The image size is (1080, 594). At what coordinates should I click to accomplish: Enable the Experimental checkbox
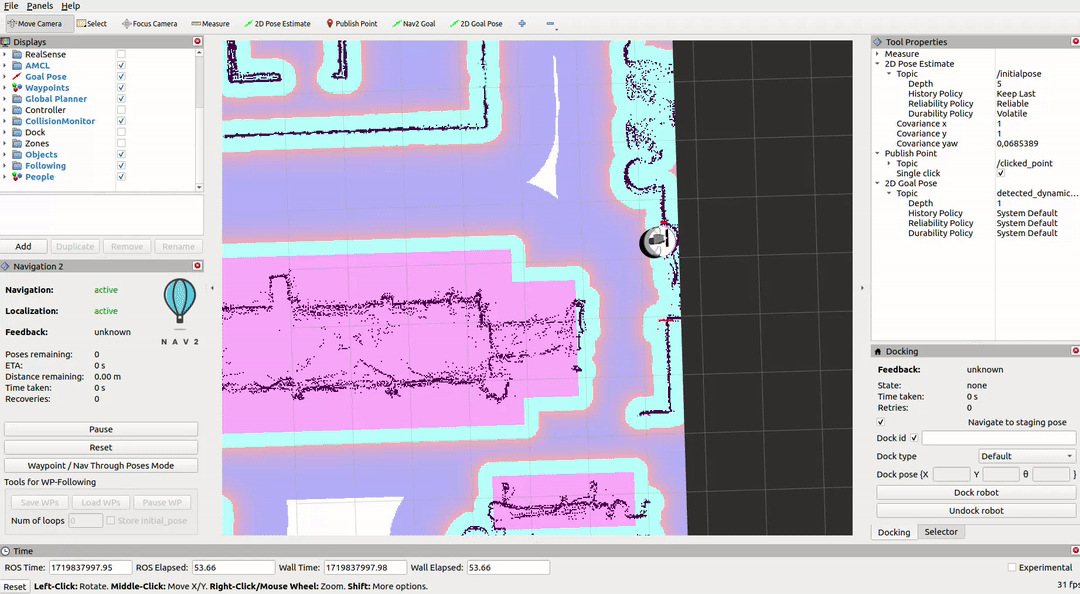pos(1012,567)
